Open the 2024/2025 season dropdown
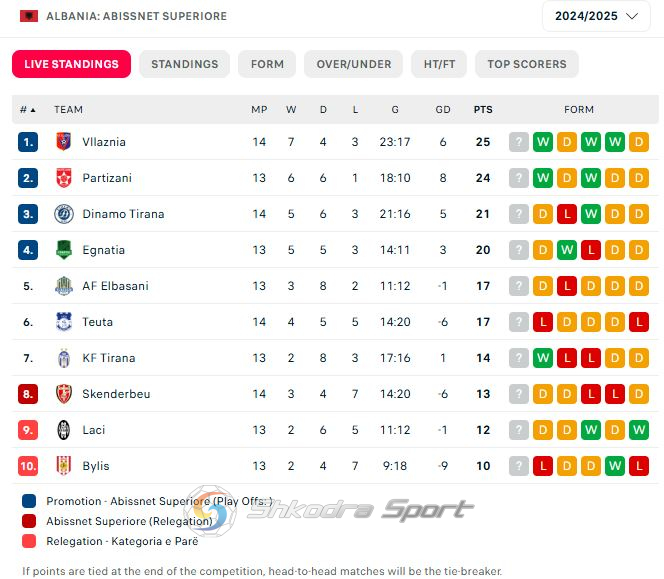Viewport: 664px width, 579px height. click(596, 16)
